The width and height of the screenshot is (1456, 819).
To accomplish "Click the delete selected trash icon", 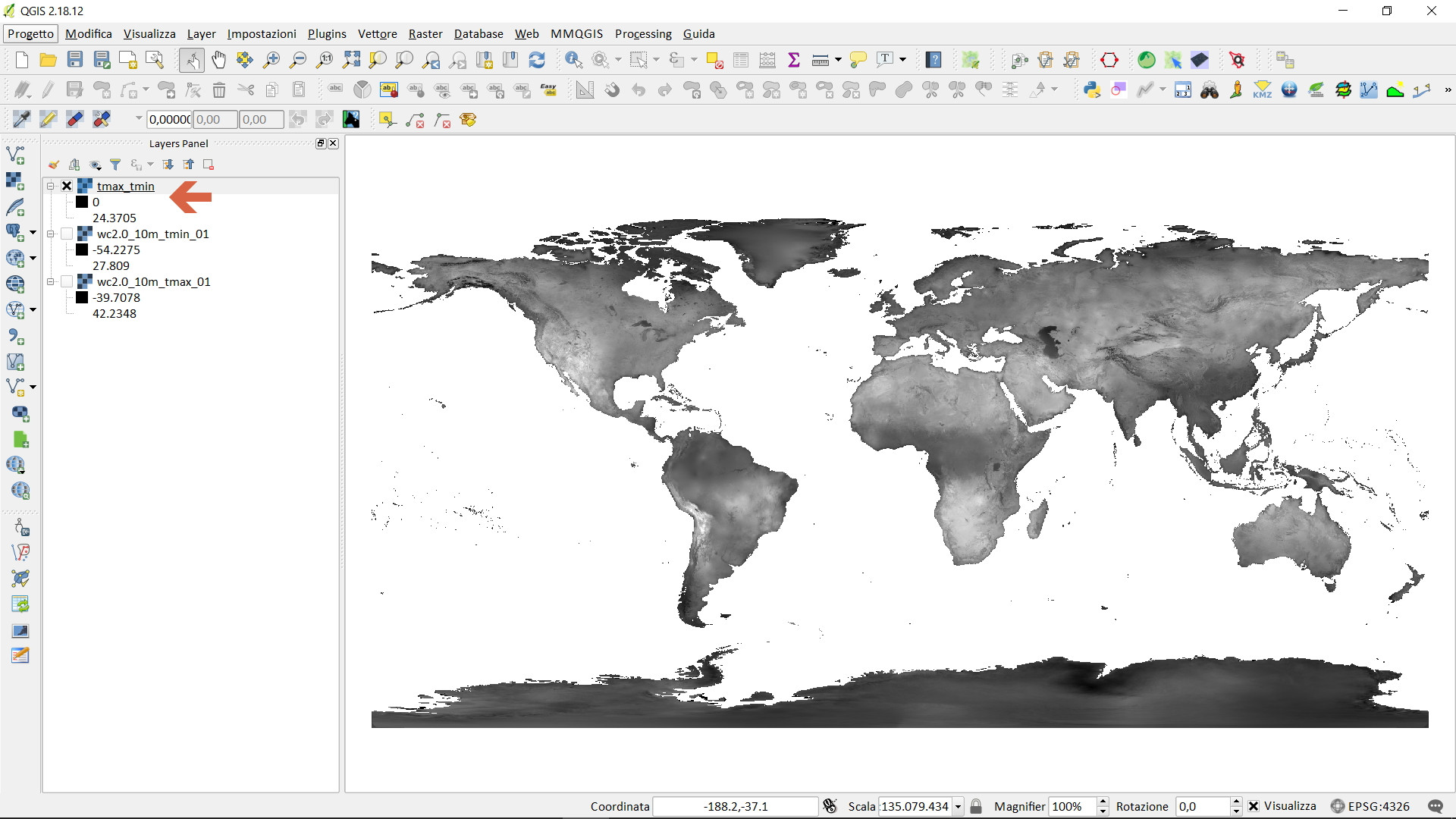I will (x=218, y=90).
